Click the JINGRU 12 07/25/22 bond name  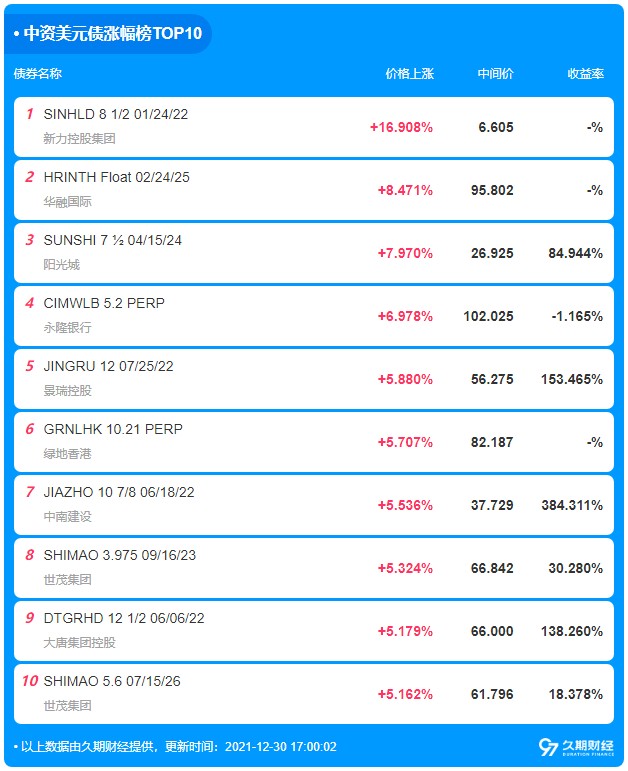[x=109, y=366]
